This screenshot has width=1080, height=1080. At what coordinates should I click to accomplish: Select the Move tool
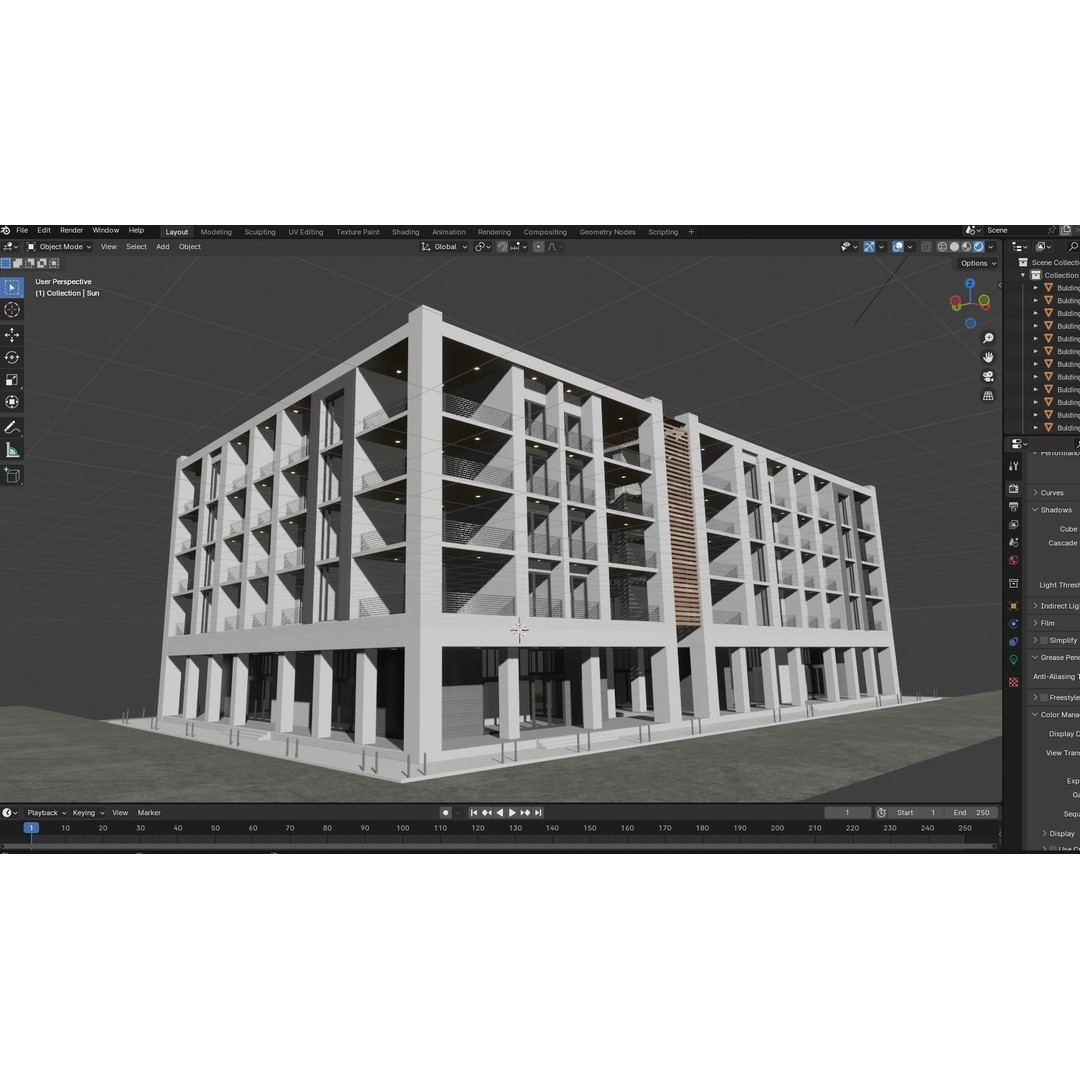[x=12, y=336]
